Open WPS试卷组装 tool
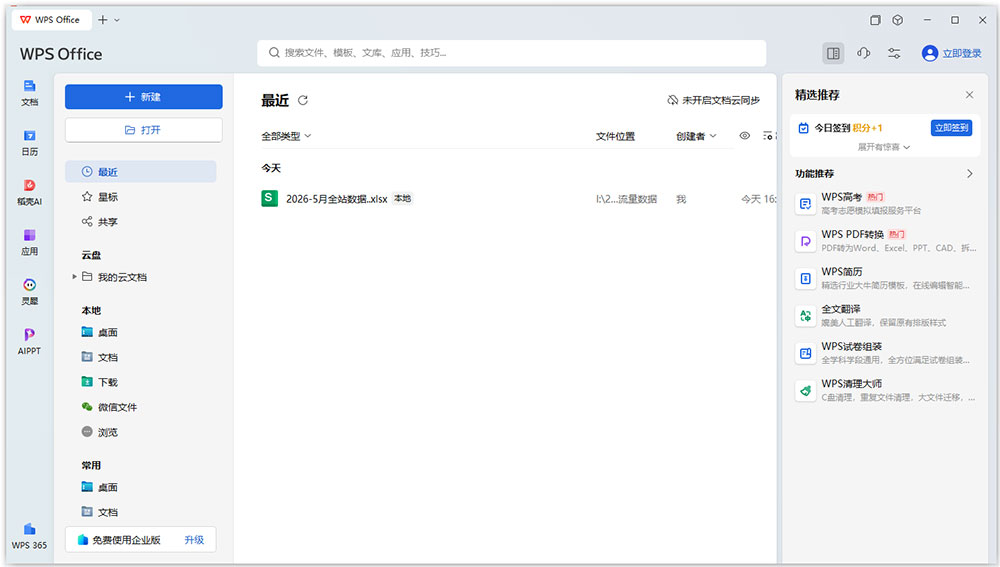Viewport: 1000px width, 567px height. (x=886, y=353)
